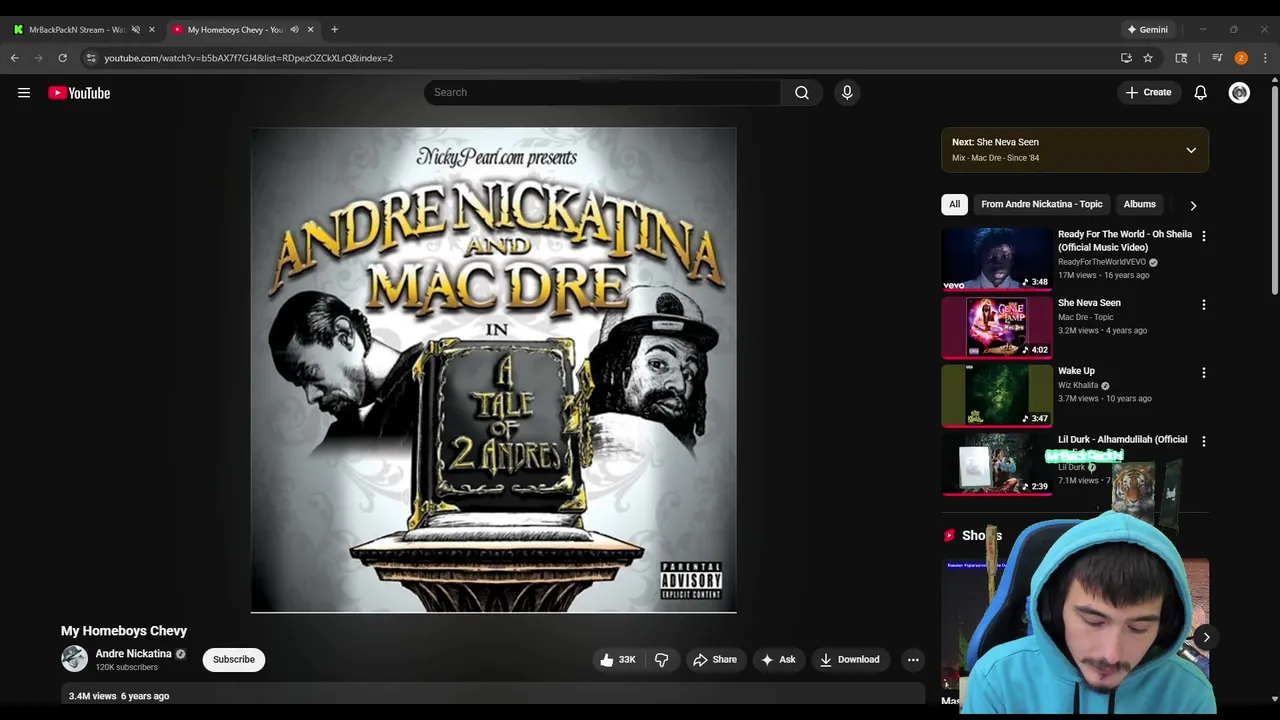This screenshot has width=1280, height=720.
Task: Open the new tab plus button
Action: pyautogui.click(x=334, y=29)
